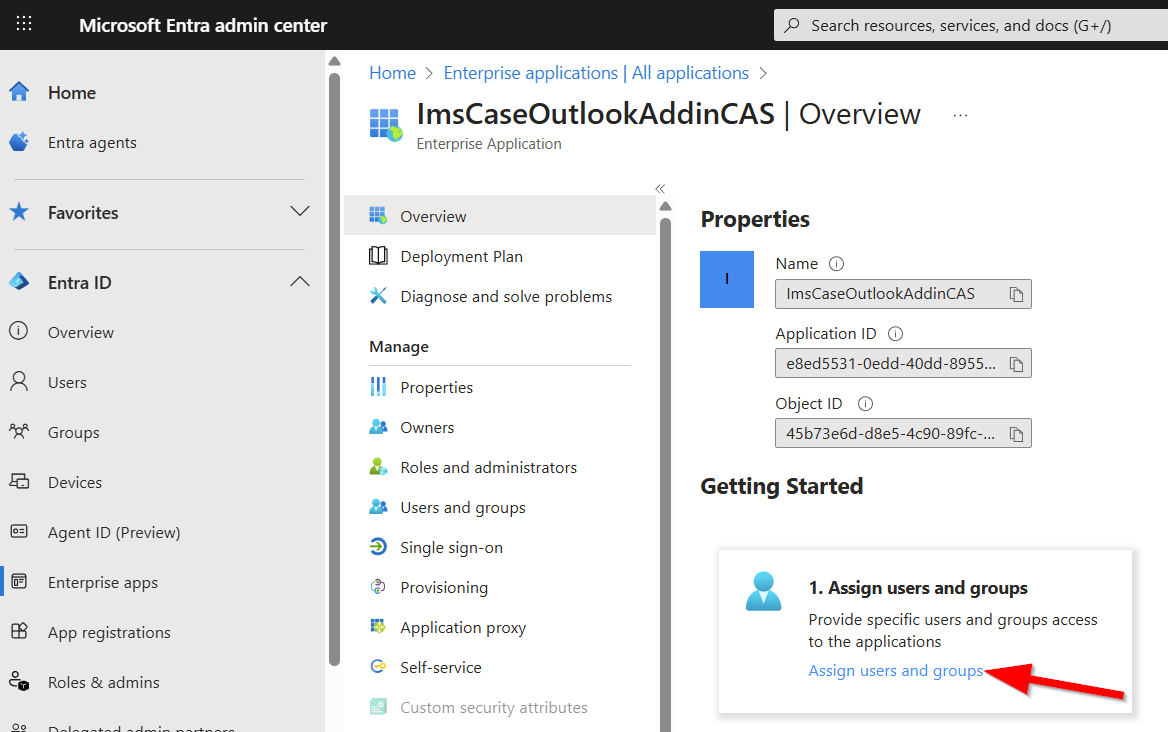Click the Assign users and groups link
The width and height of the screenshot is (1168, 732).
[895, 670]
